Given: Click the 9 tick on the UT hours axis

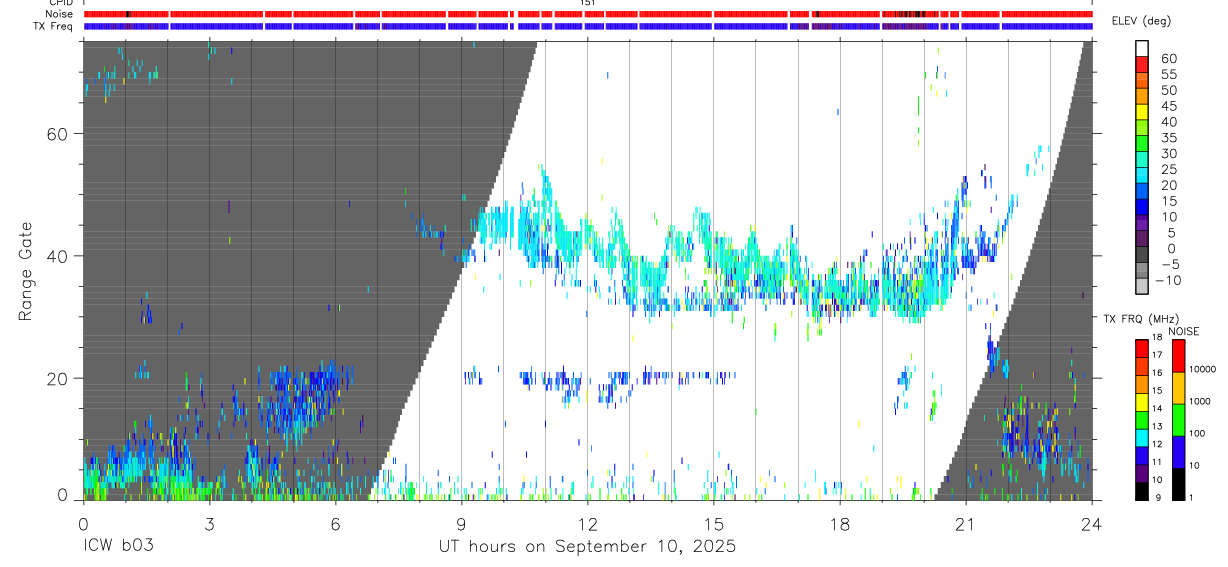Looking at the screenshot, I should [461, 523].
